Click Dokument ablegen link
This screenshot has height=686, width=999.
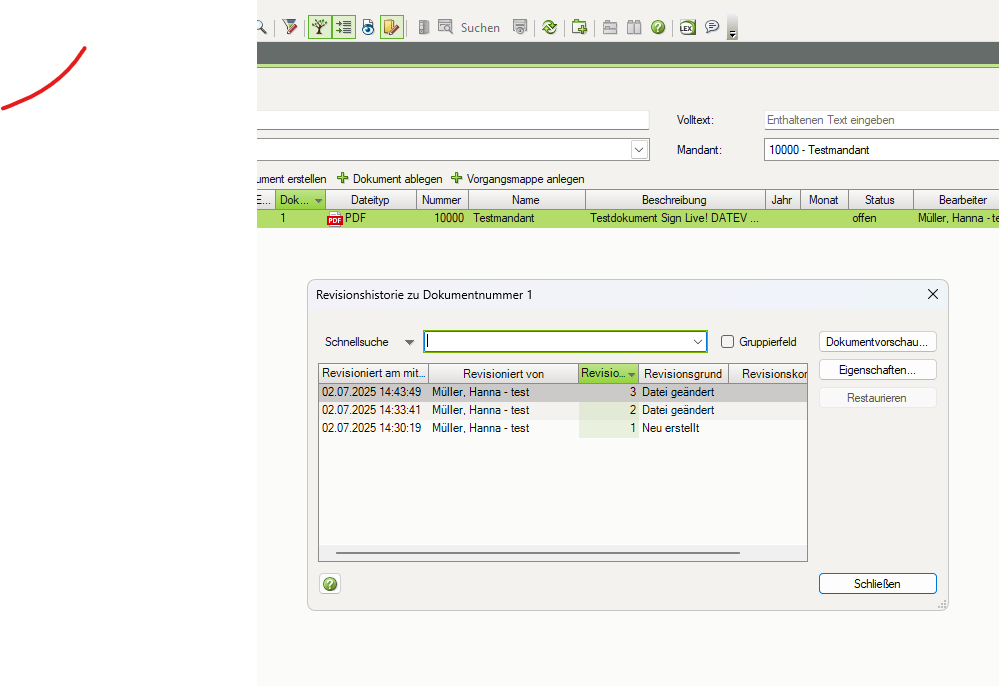click(x=396, y=178)
